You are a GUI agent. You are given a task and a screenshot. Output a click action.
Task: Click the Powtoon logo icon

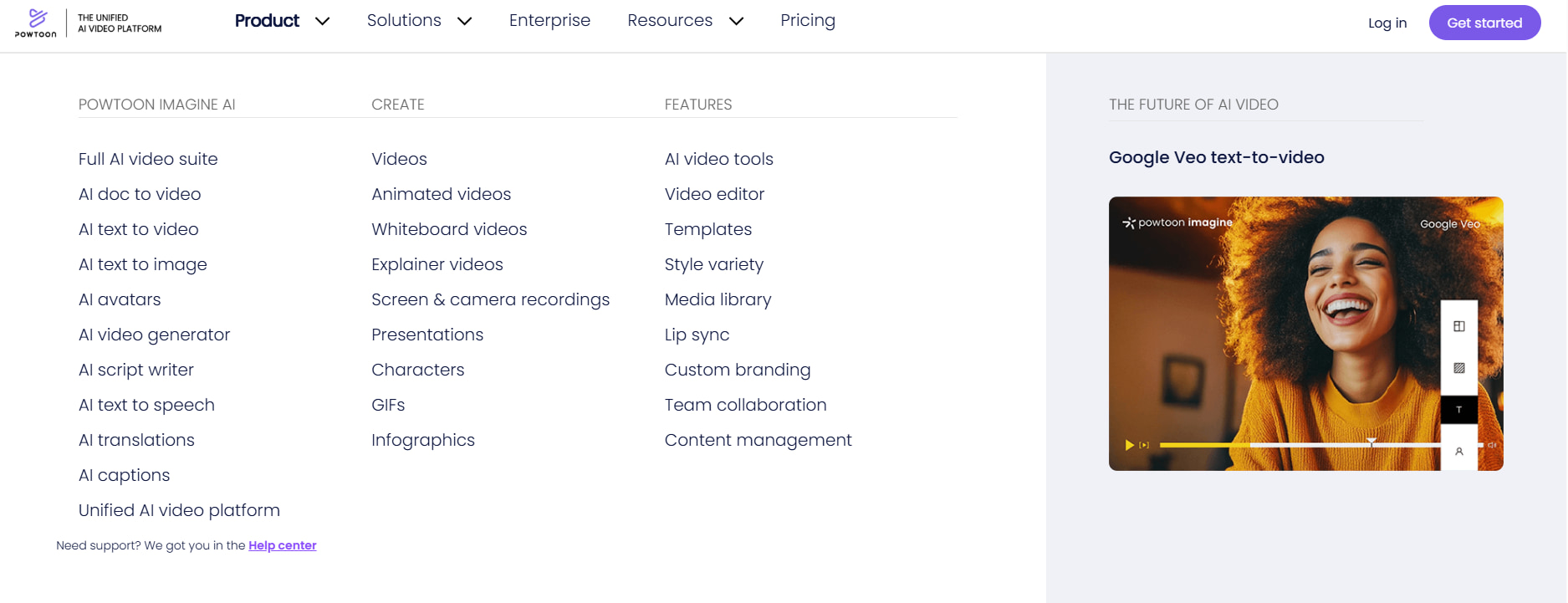click(36, 23)
